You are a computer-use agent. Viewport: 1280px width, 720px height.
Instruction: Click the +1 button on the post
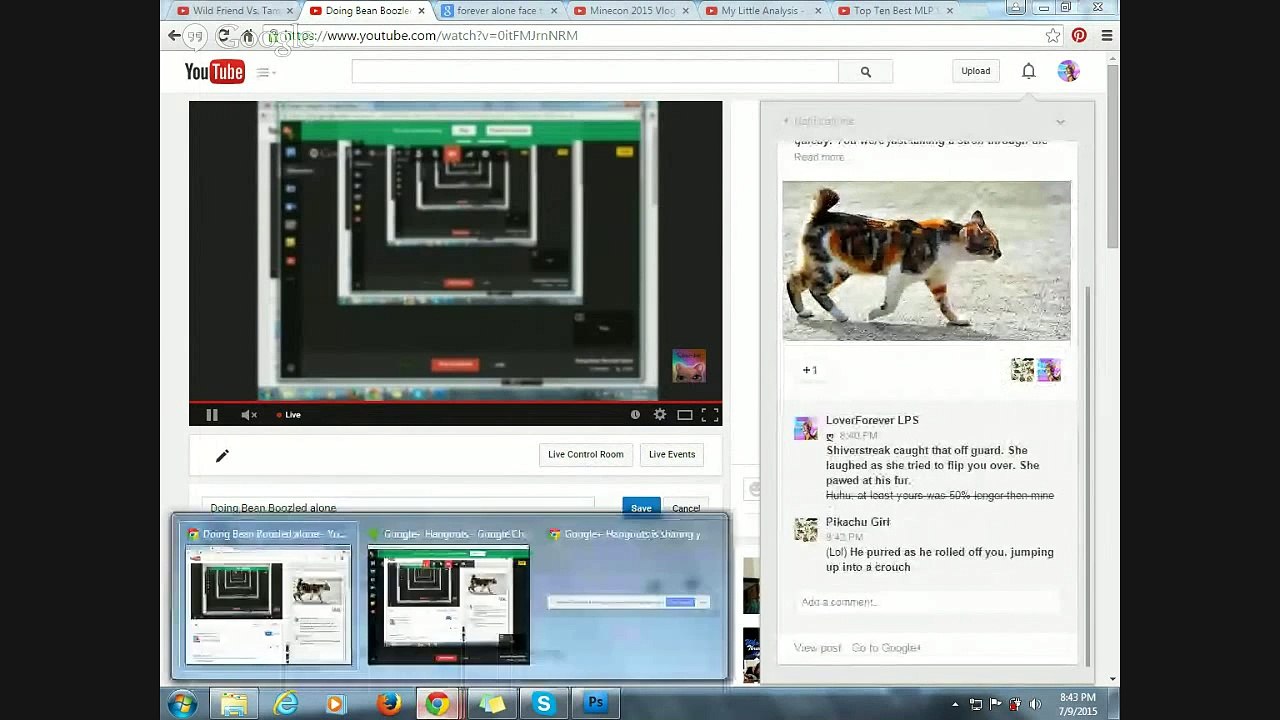pos(810,370)
